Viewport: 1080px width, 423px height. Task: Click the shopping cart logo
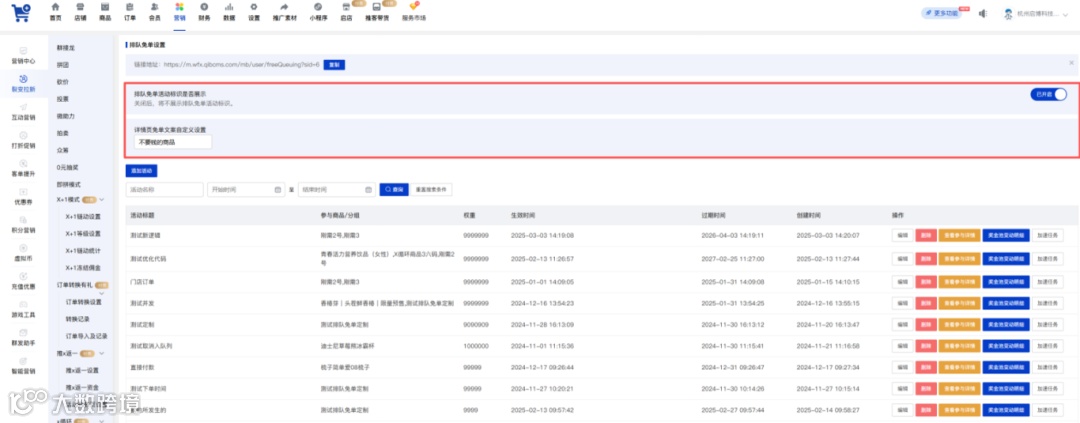21,12
